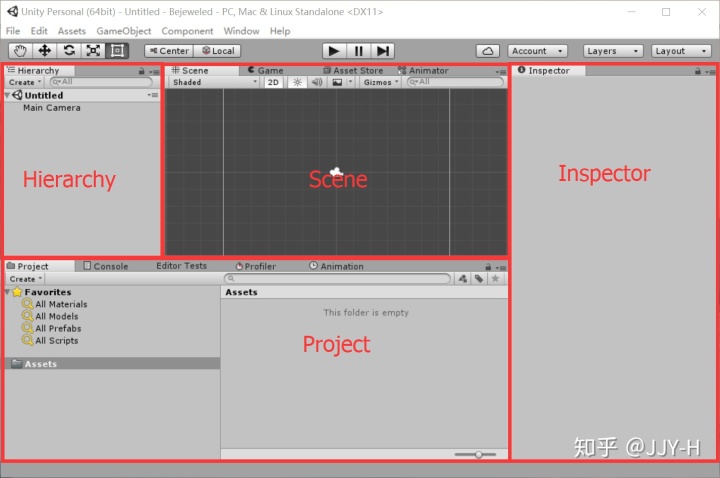Select All Prefabs favorite
Screen dimensions: 720x478
point(52,328)
